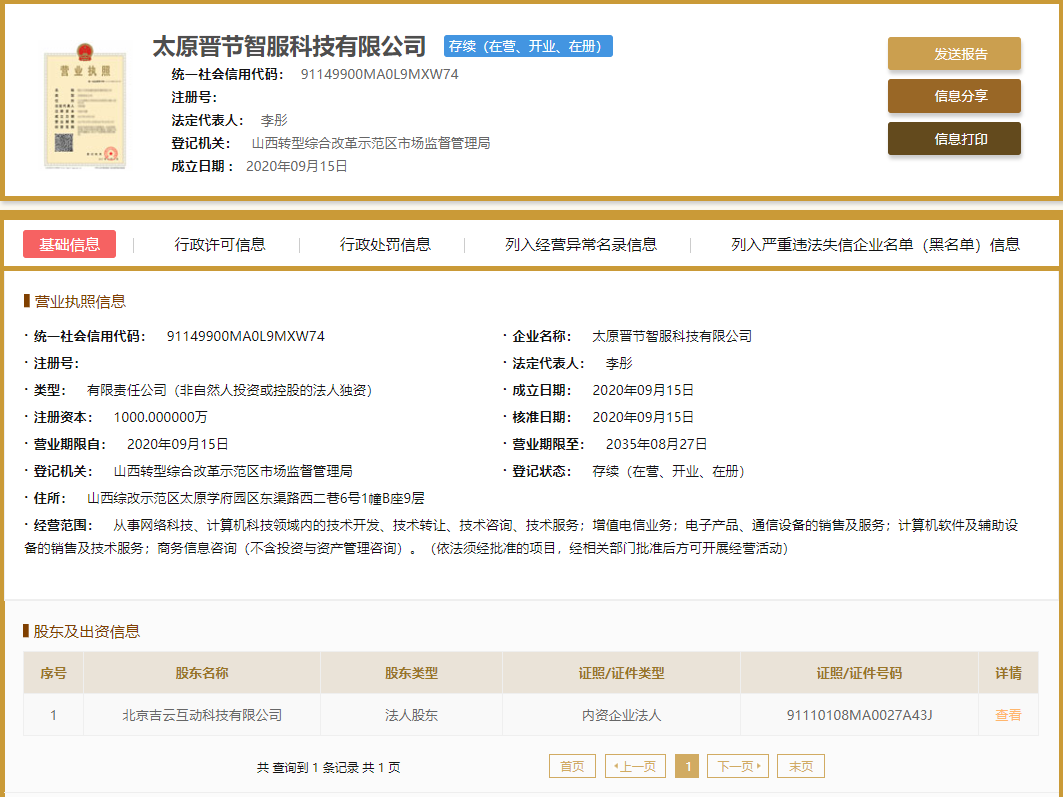Click company title 太原晋节智服科技有限公司
Image resolution: width=1063 pixels, height=797 pixels.
tap(289, 46)
